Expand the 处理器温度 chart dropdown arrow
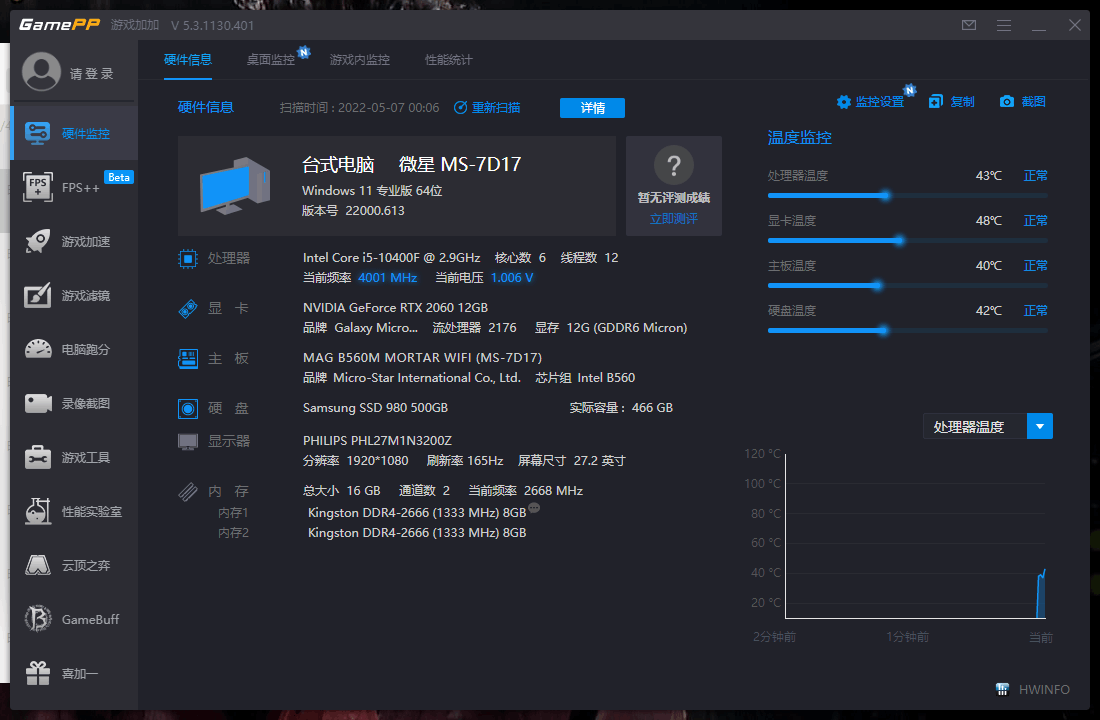Viewport: 1100px width, 720px height. click(x=1040, y=427)
